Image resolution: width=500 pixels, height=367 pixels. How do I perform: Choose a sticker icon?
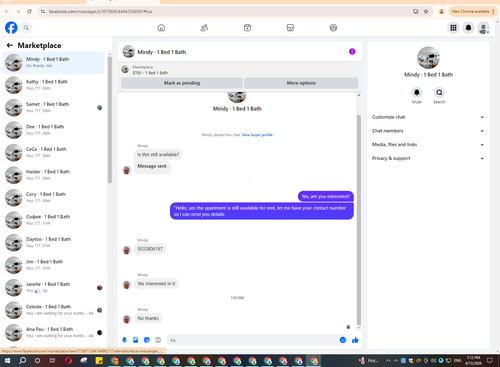tap(147, 340)
